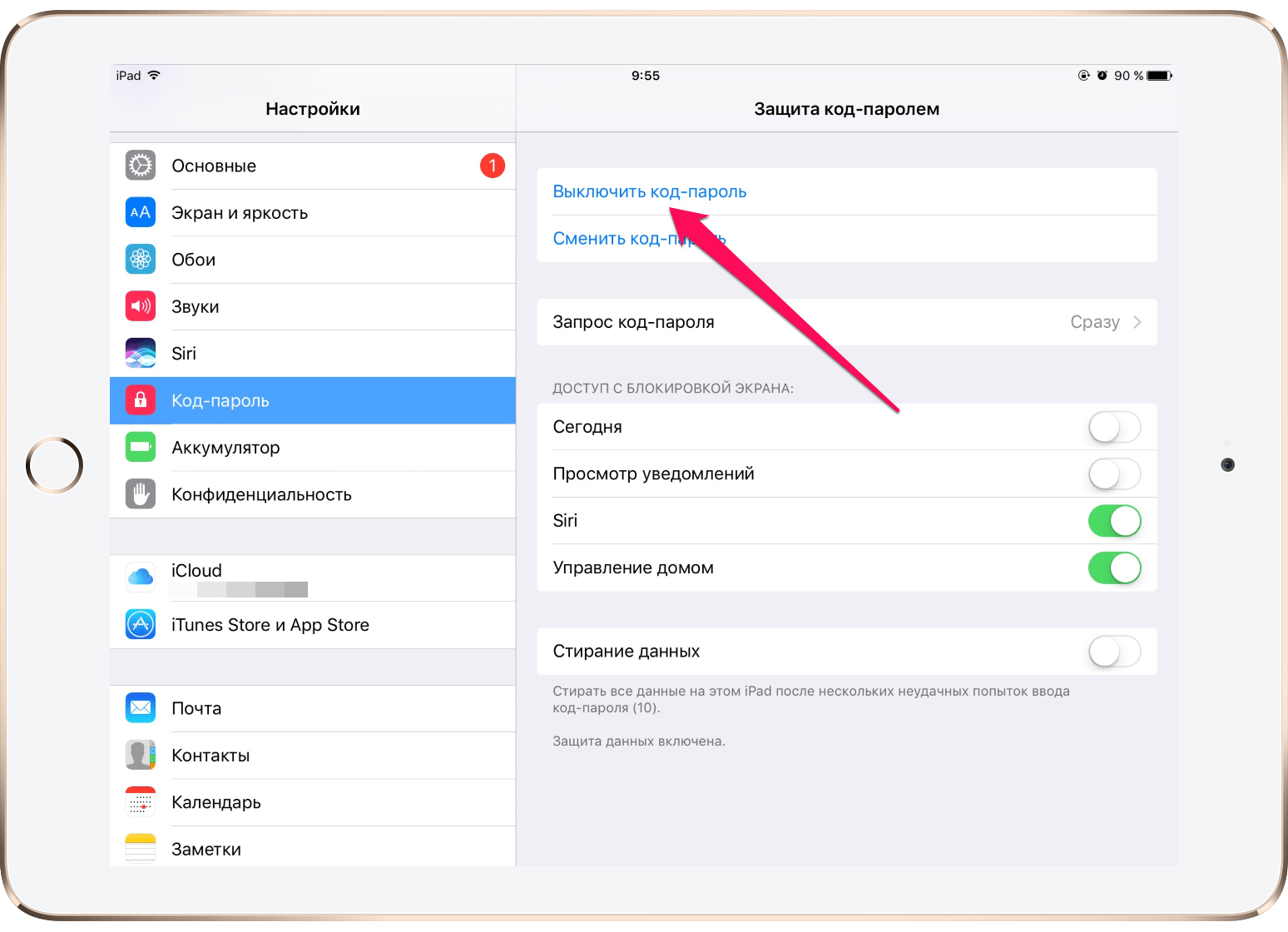The width and height of the screenshot is (1288, 932).
Task: Open Звуки settings
Action: pyautogui.click(x=313, y=306)
